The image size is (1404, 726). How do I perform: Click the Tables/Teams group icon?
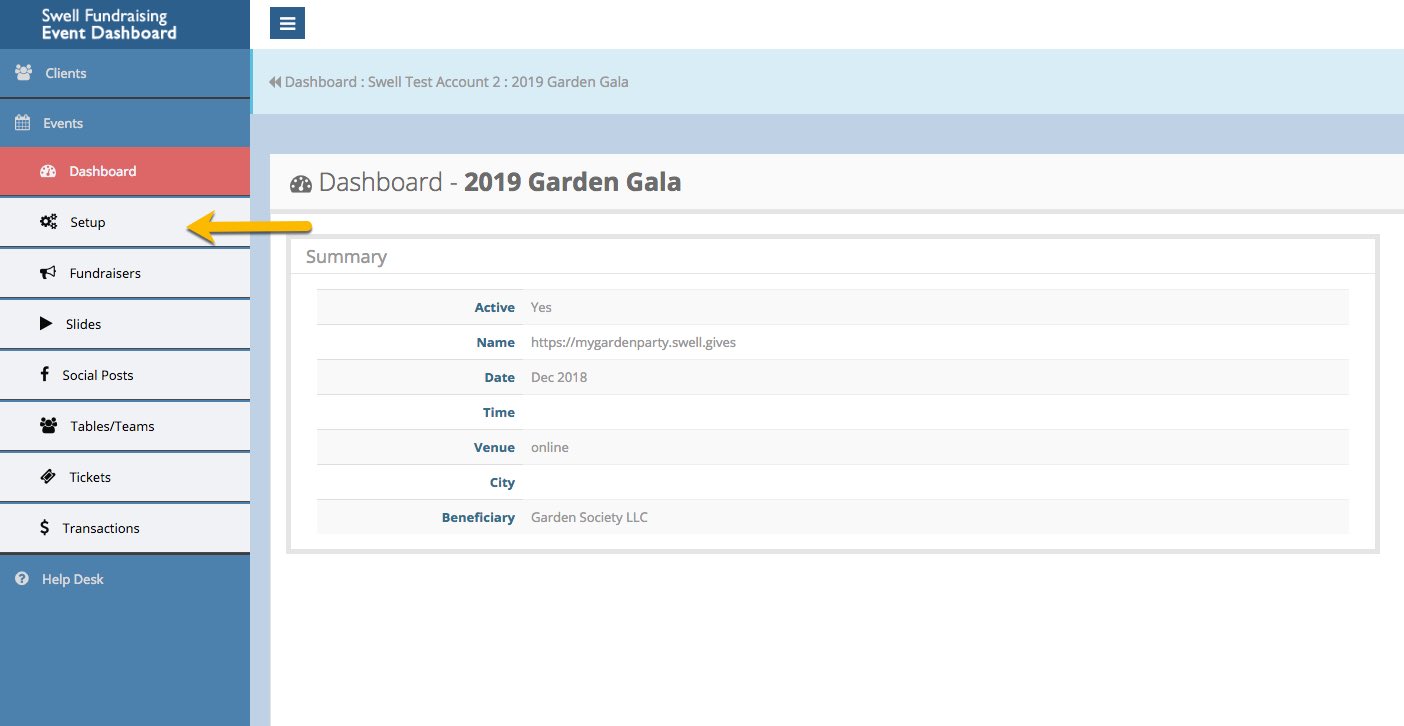[48, 426]
